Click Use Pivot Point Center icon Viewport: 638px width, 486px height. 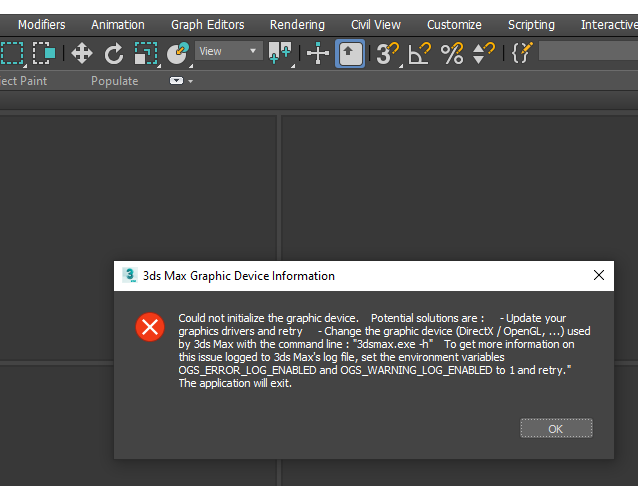pyautogui.click(x=280, y=53)
